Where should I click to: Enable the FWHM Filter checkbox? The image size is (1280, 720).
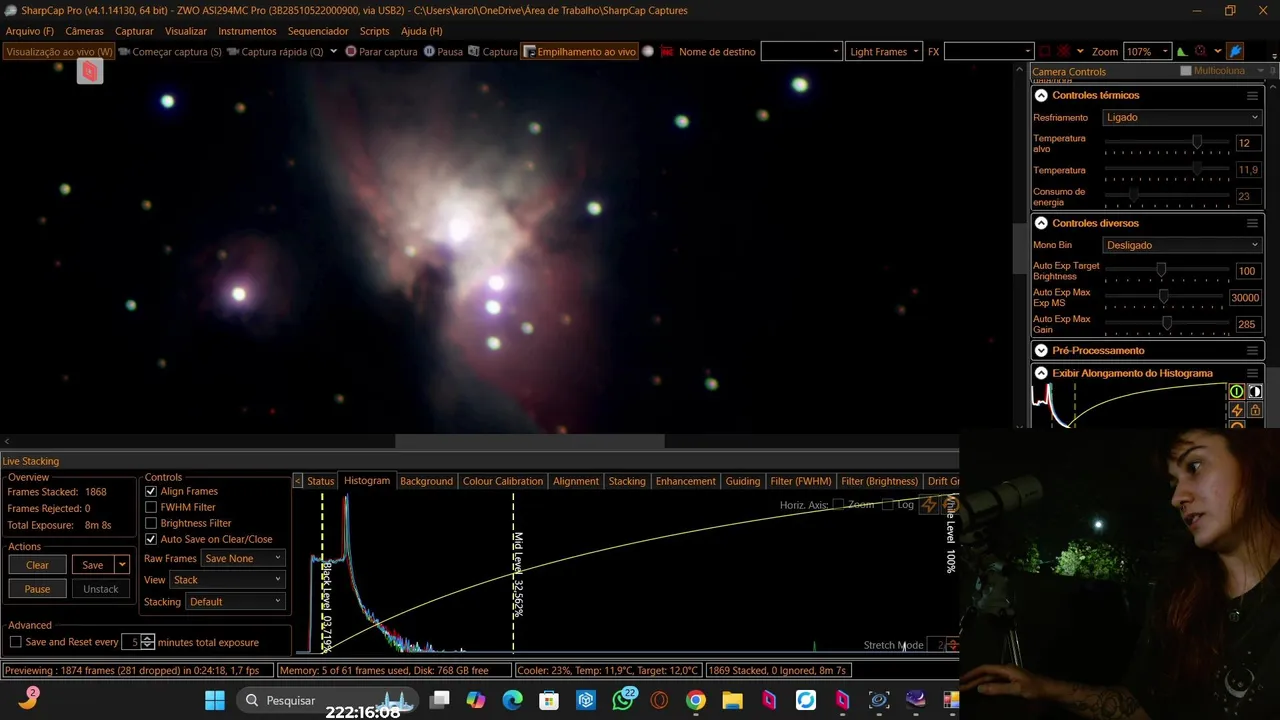(151, 508)
